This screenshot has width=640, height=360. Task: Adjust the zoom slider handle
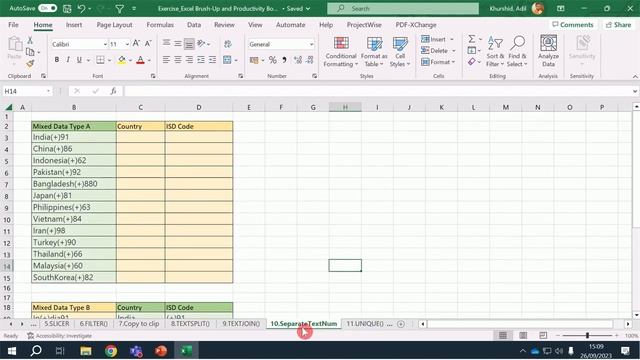(x=587, y=336)
